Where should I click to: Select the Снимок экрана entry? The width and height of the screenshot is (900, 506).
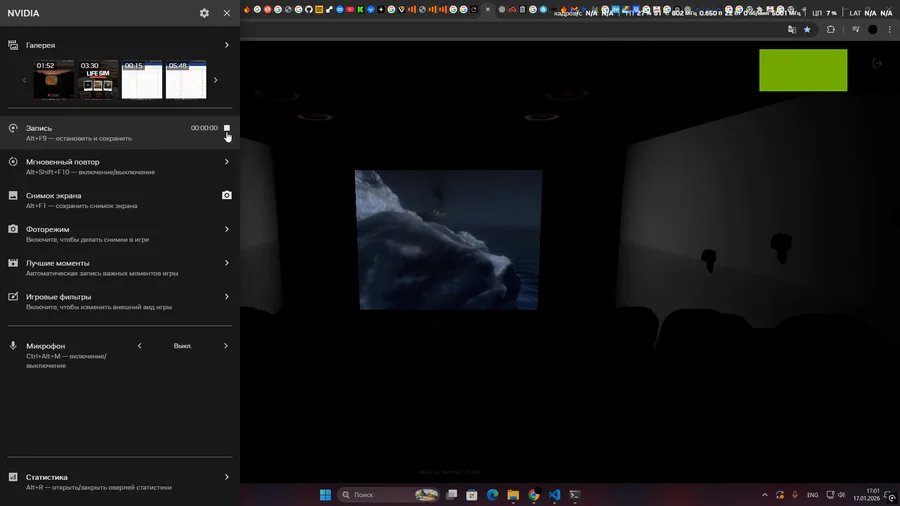pyautogui.click(x=53, y=196)
